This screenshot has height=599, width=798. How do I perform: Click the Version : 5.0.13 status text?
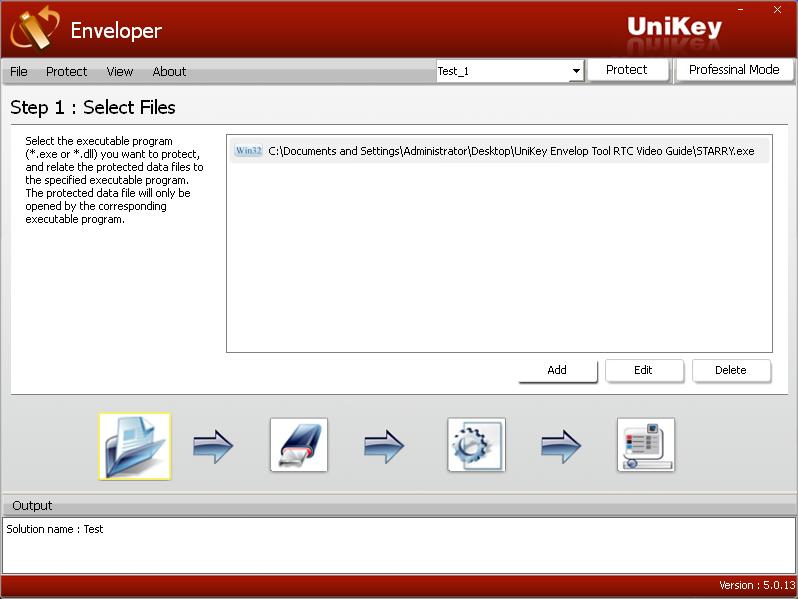[757, 585]
